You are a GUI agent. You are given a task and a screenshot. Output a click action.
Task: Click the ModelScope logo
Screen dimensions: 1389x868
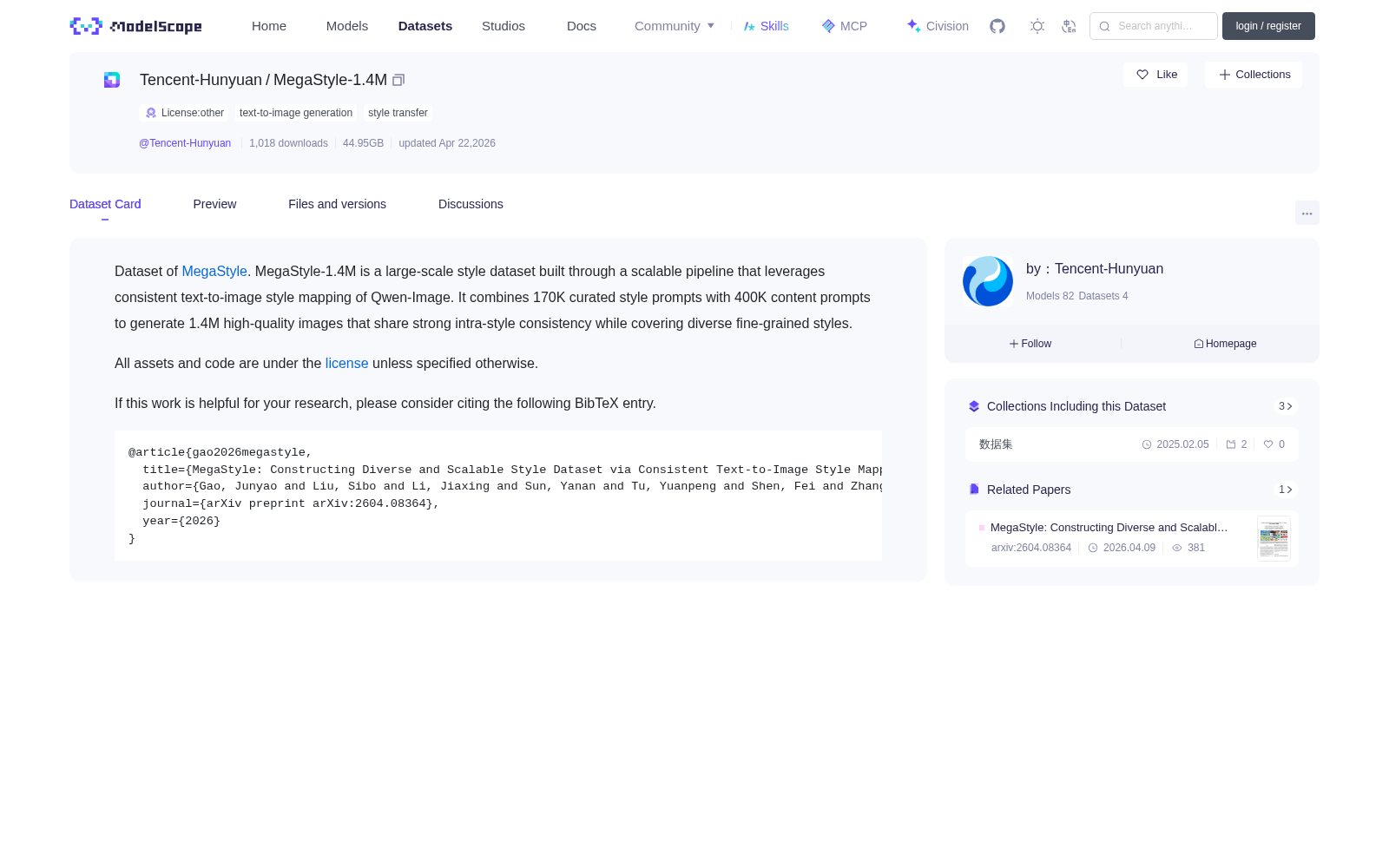[135, 26]
